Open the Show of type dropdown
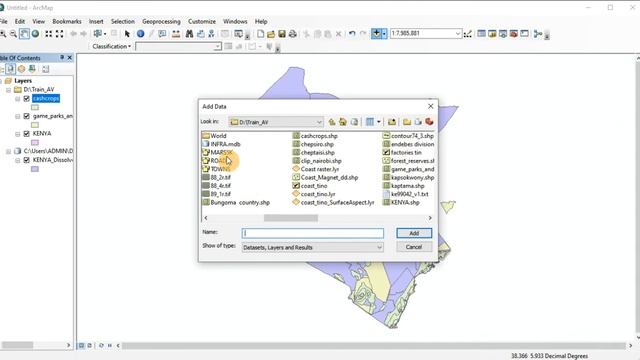The width and height of the screenshot is (640, 360). 379,247
